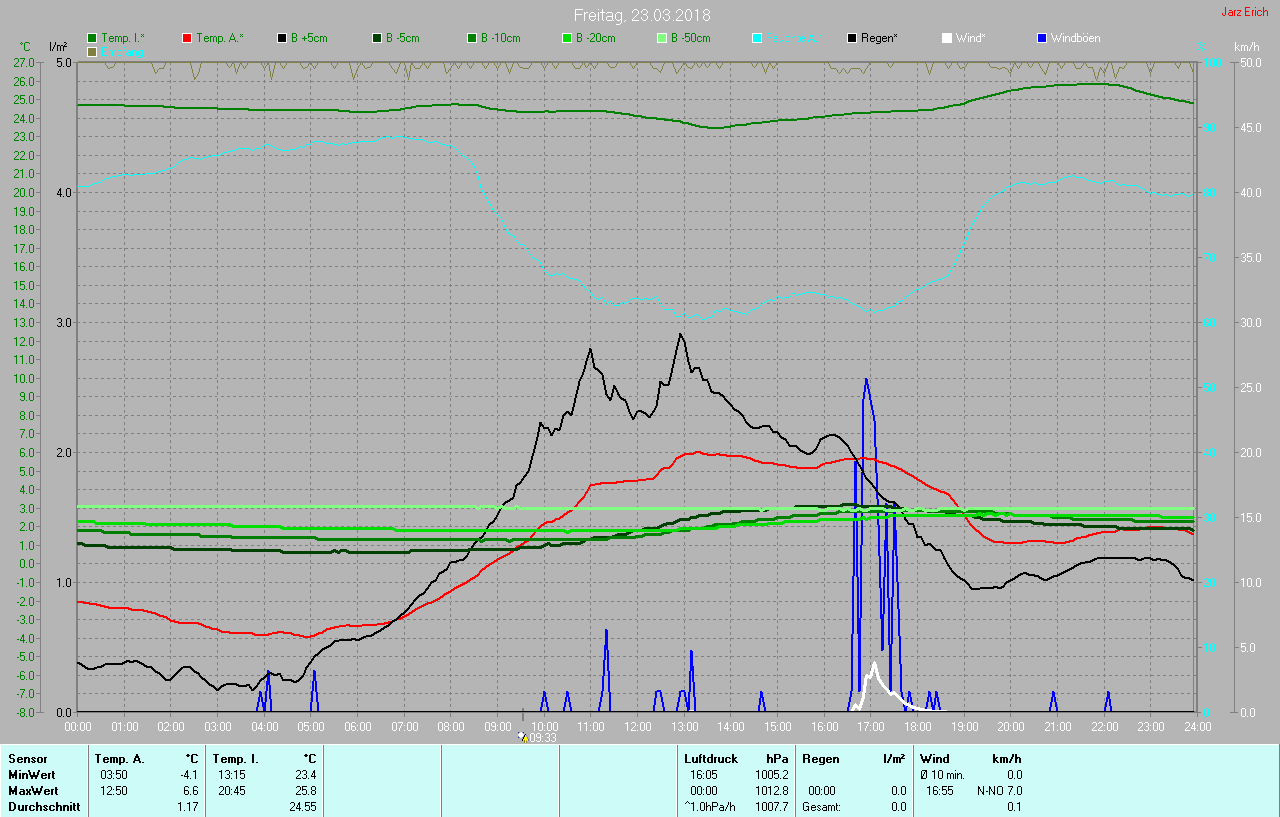
Task: Click the Jarz Erich label
Action: 1244,13
